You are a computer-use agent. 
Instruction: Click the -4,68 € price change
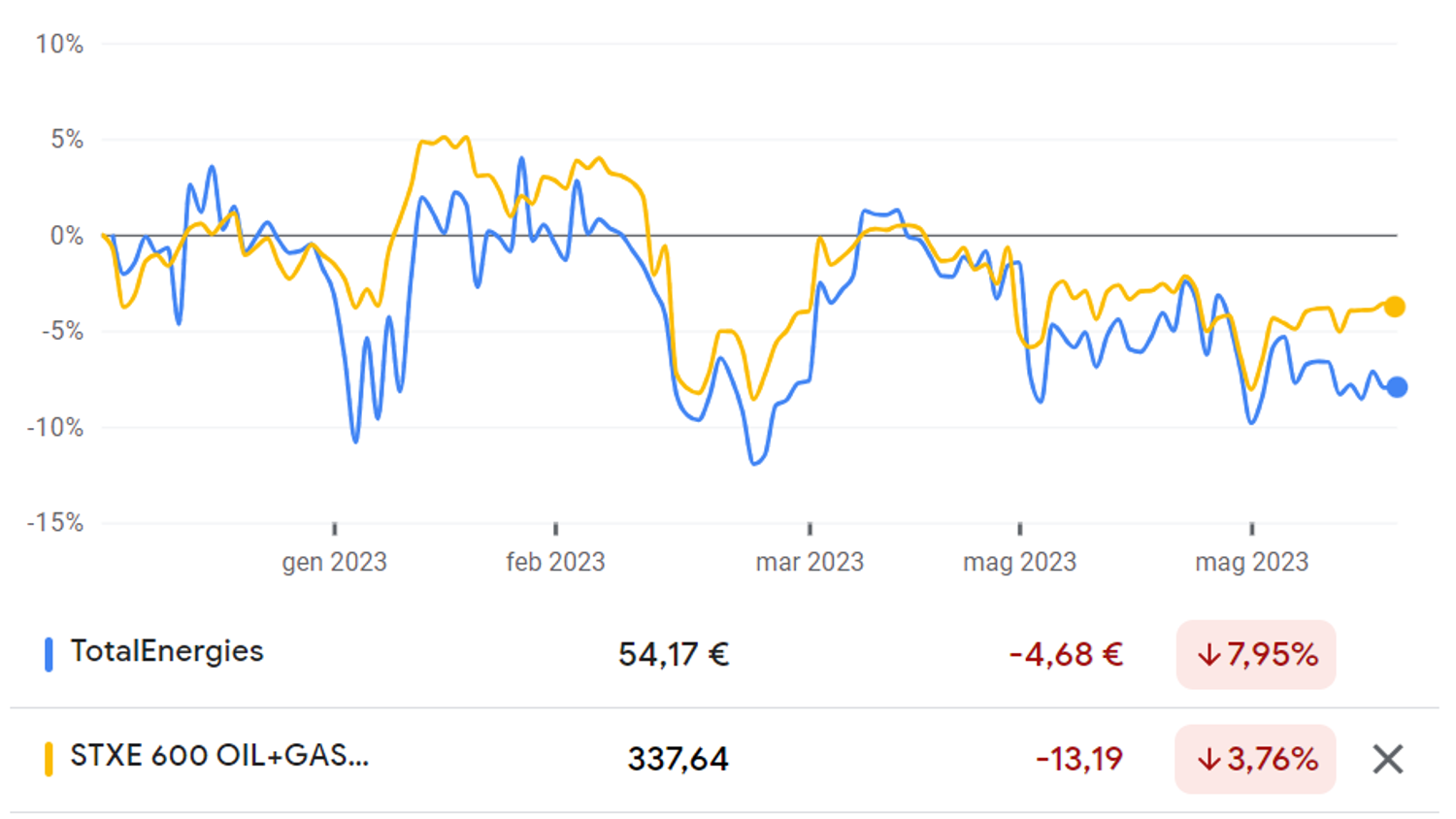click(x=1066, y=655)
